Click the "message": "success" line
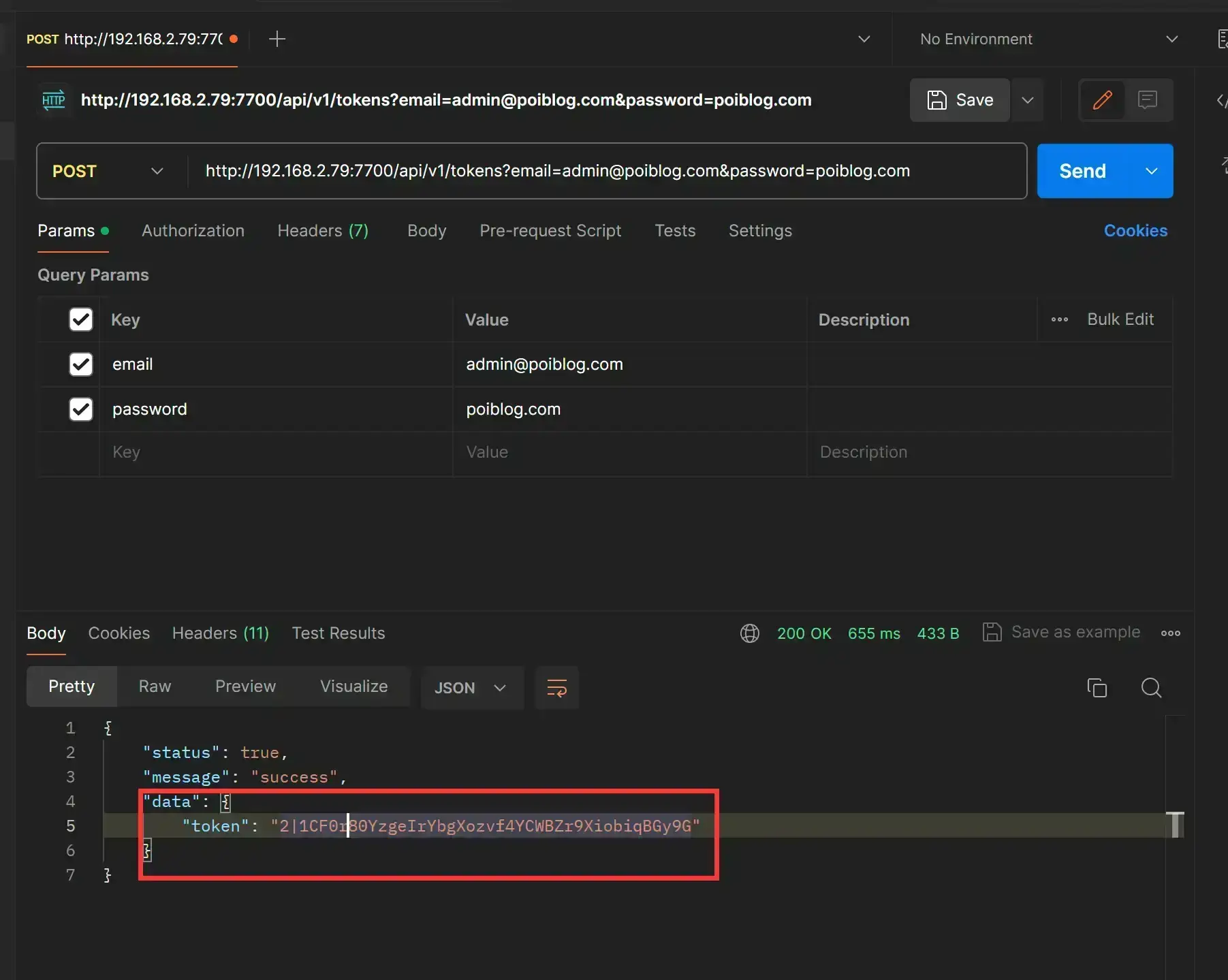The image size is (1228, 980). (x=245, y=777)
